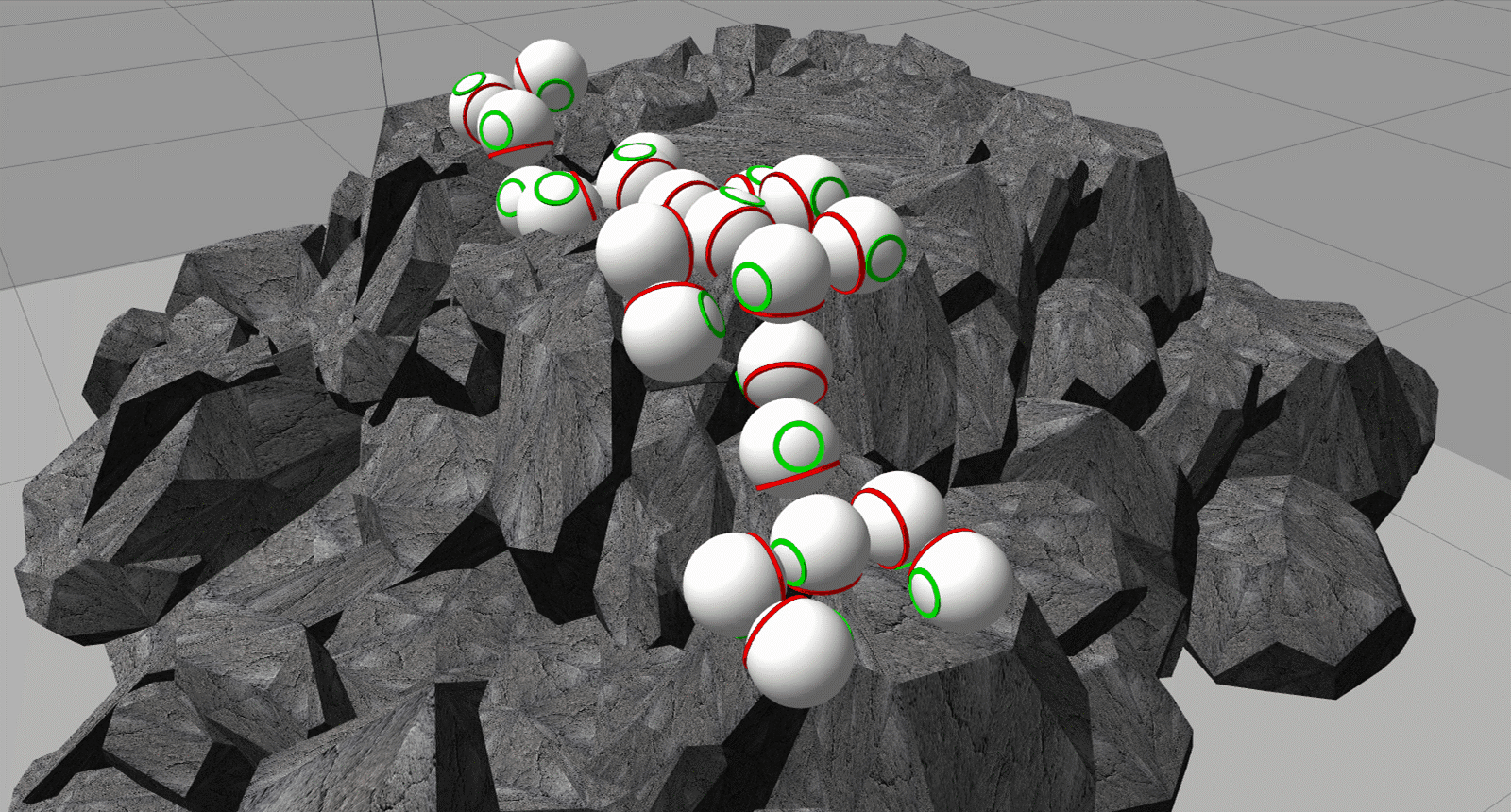This screenshot has width=1511, height=812.
Task: Click the bottommost white sphere in the lower cluster
Action: [799, 651]
